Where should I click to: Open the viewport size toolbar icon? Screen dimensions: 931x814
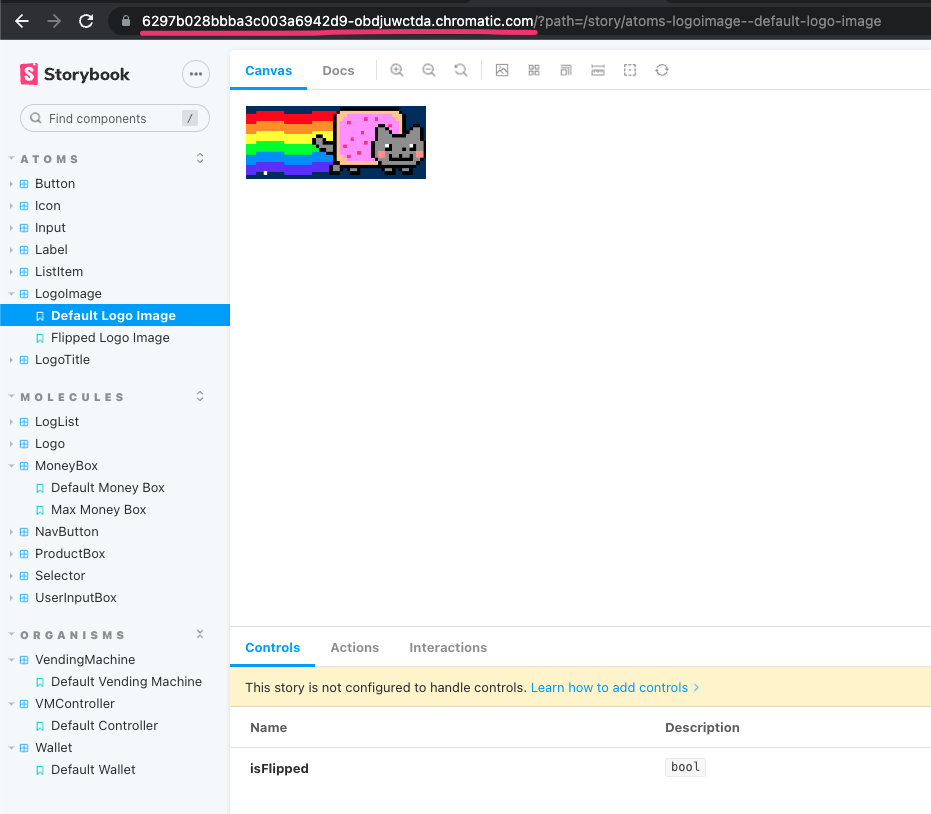566,70
